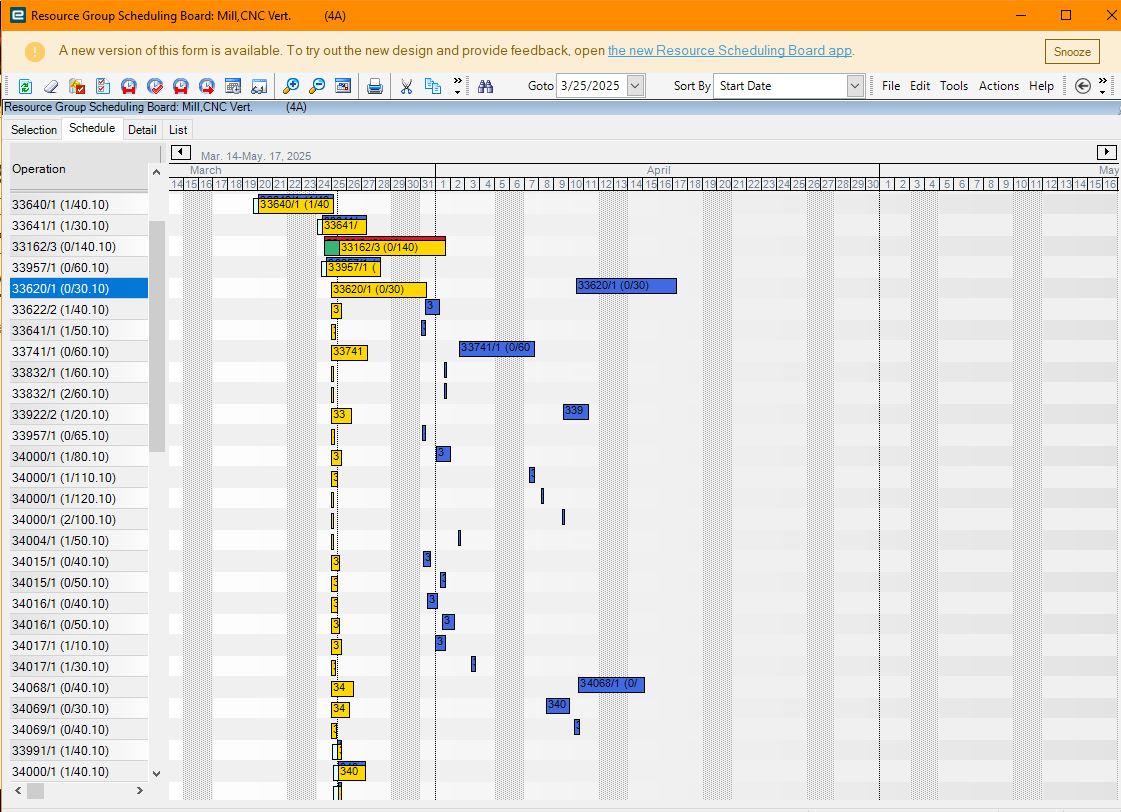The height and width of the screenshot is (812, 1121).
Task: Open the Goto date dropdown
Action: pyautogui.click(x=636, y=86)
